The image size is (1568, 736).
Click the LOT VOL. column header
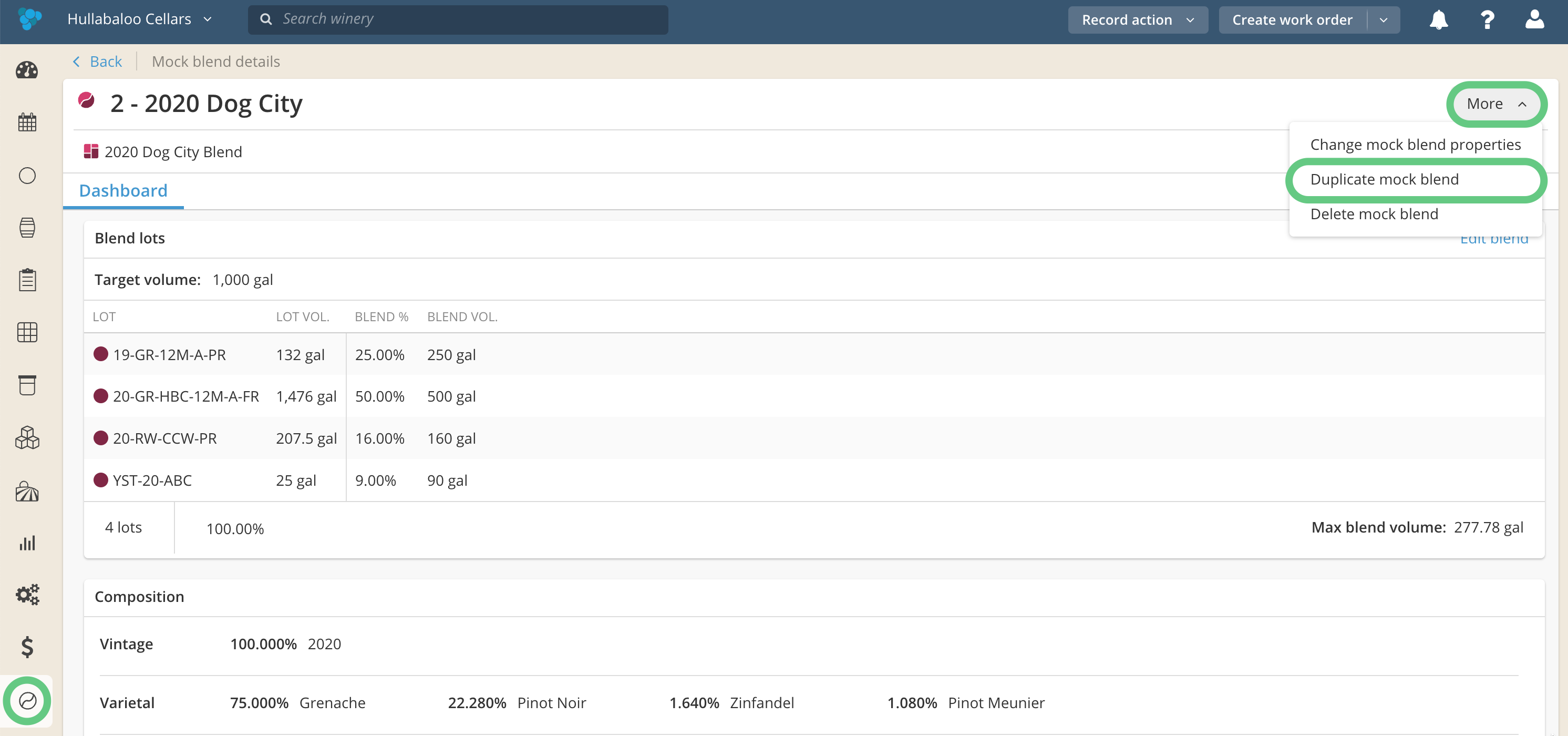point(303,316)
